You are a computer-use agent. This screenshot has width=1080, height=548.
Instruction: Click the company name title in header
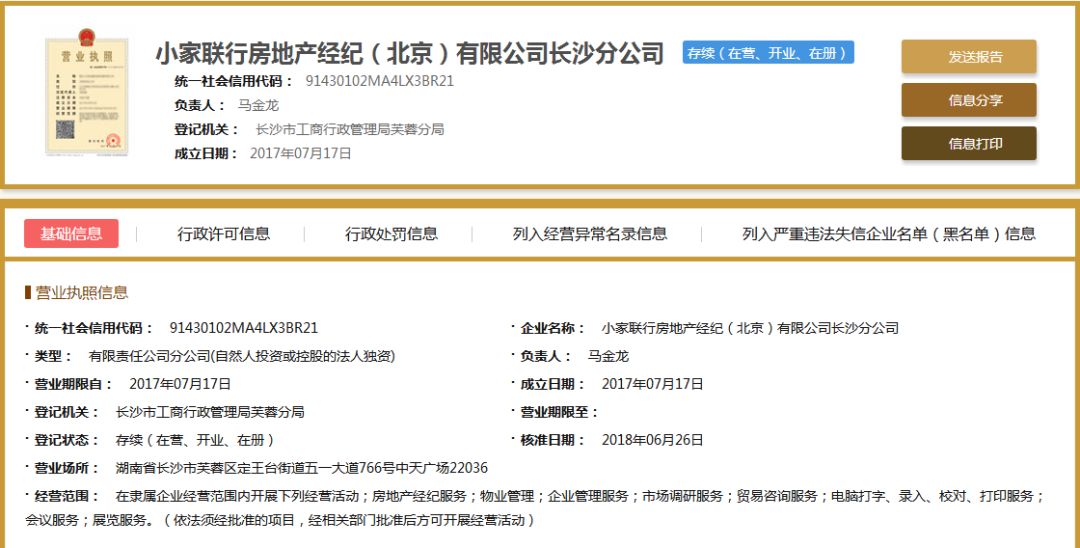(x=409, y=54)
